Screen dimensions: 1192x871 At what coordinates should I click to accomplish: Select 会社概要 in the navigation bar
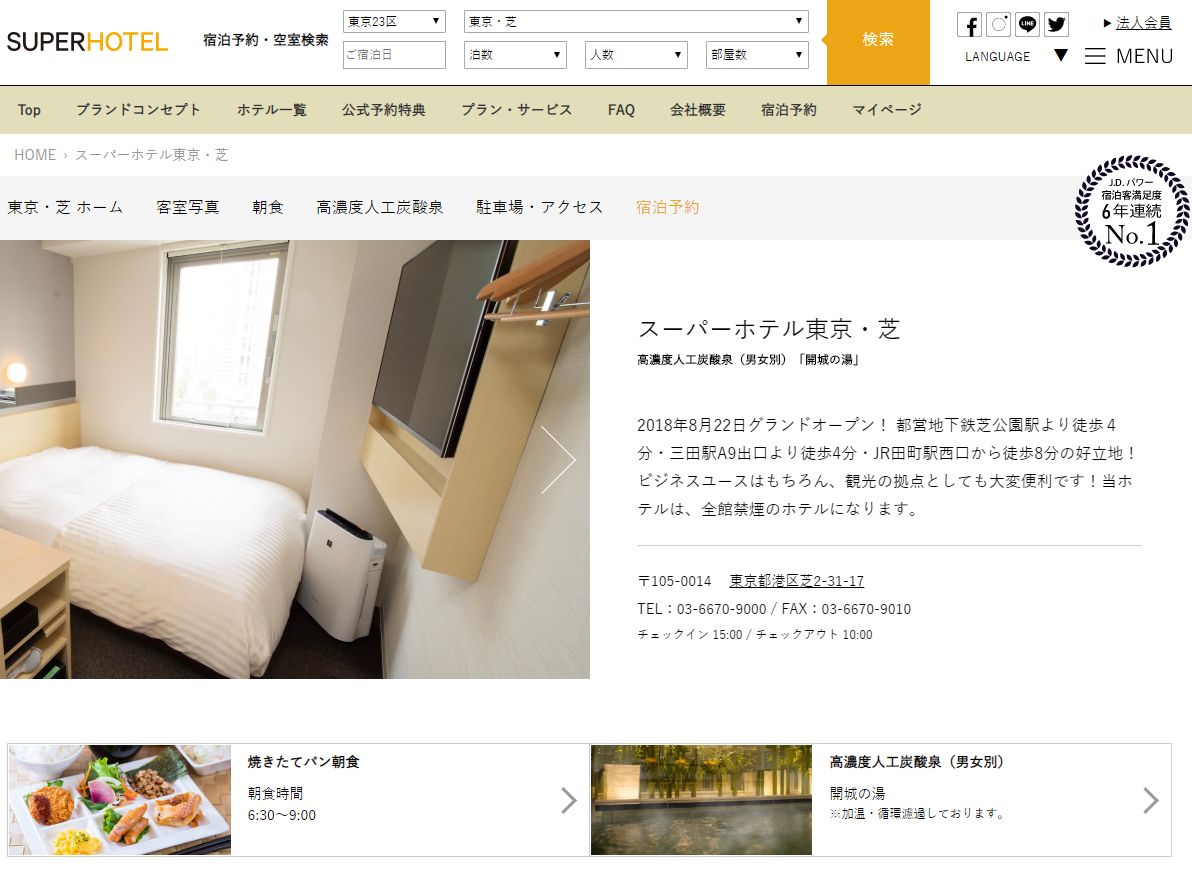[x=698, y=109]
